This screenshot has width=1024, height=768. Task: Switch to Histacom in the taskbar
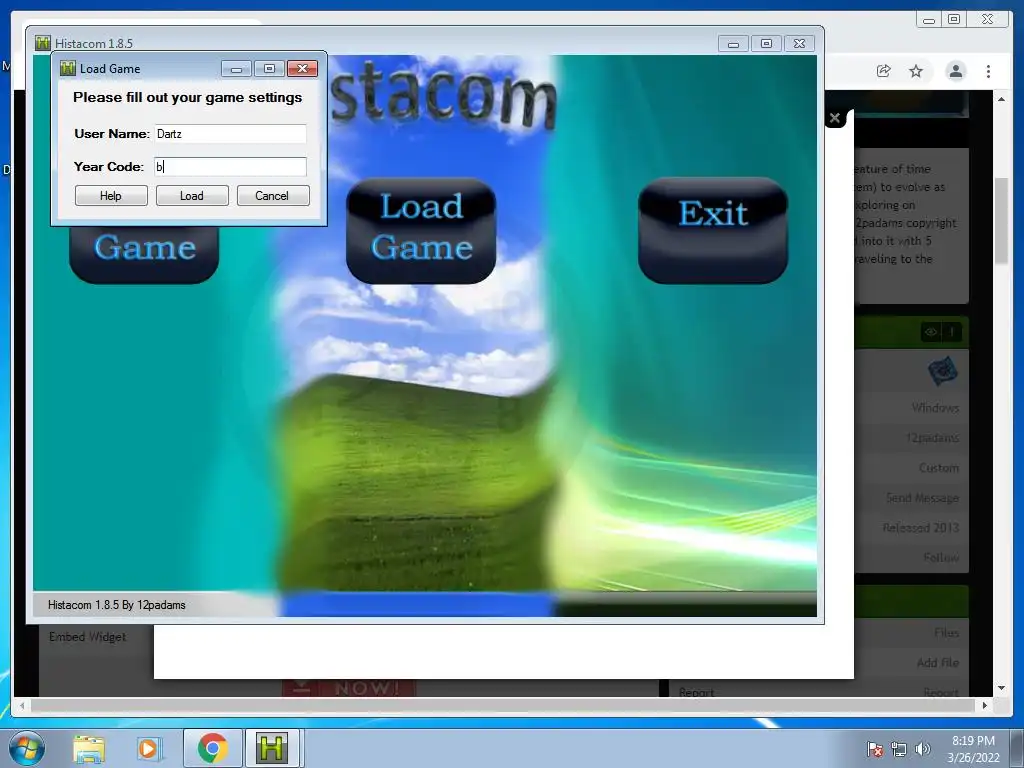[x=272, y=748]
